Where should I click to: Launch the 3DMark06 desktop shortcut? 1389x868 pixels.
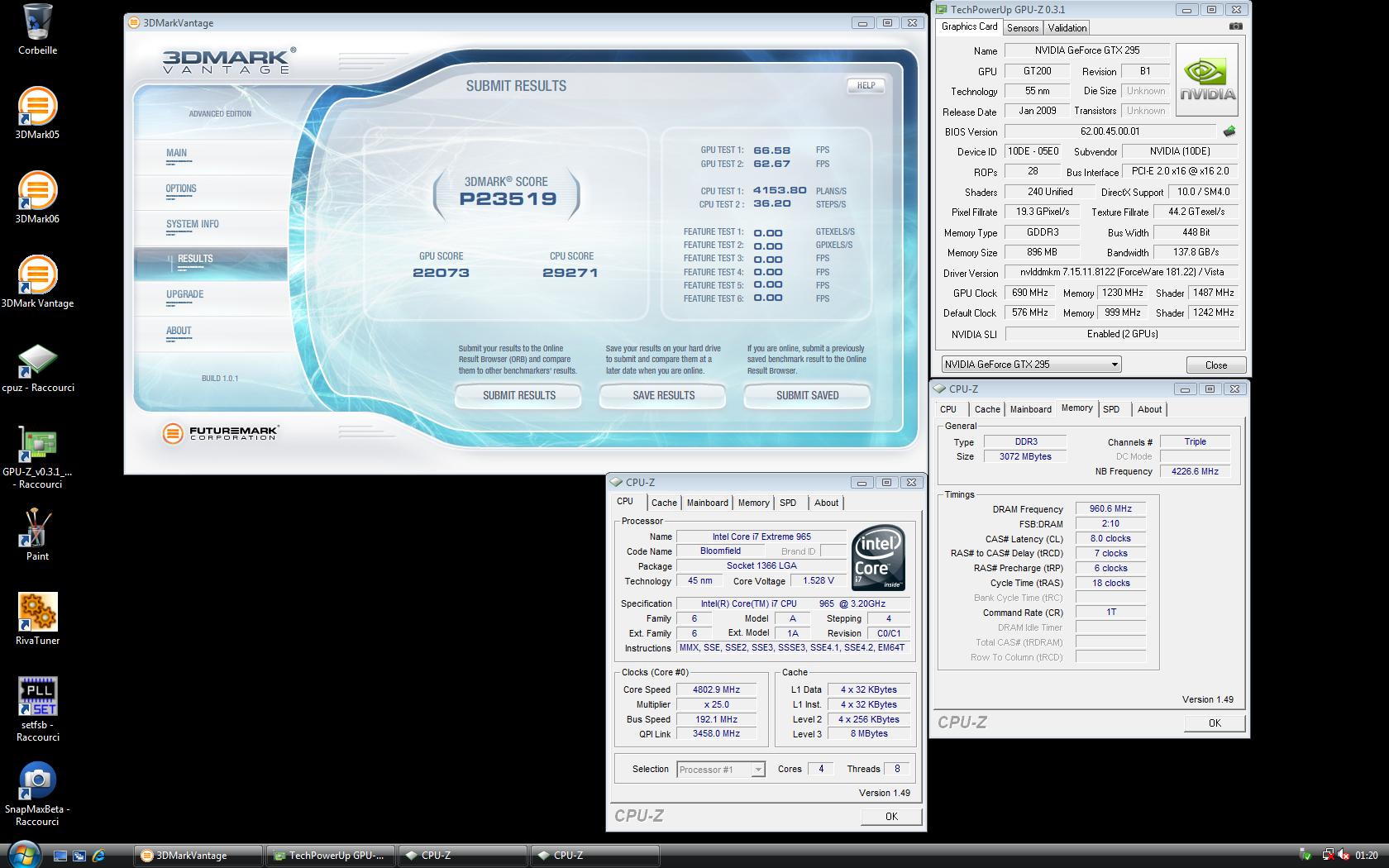pos(37,198)
